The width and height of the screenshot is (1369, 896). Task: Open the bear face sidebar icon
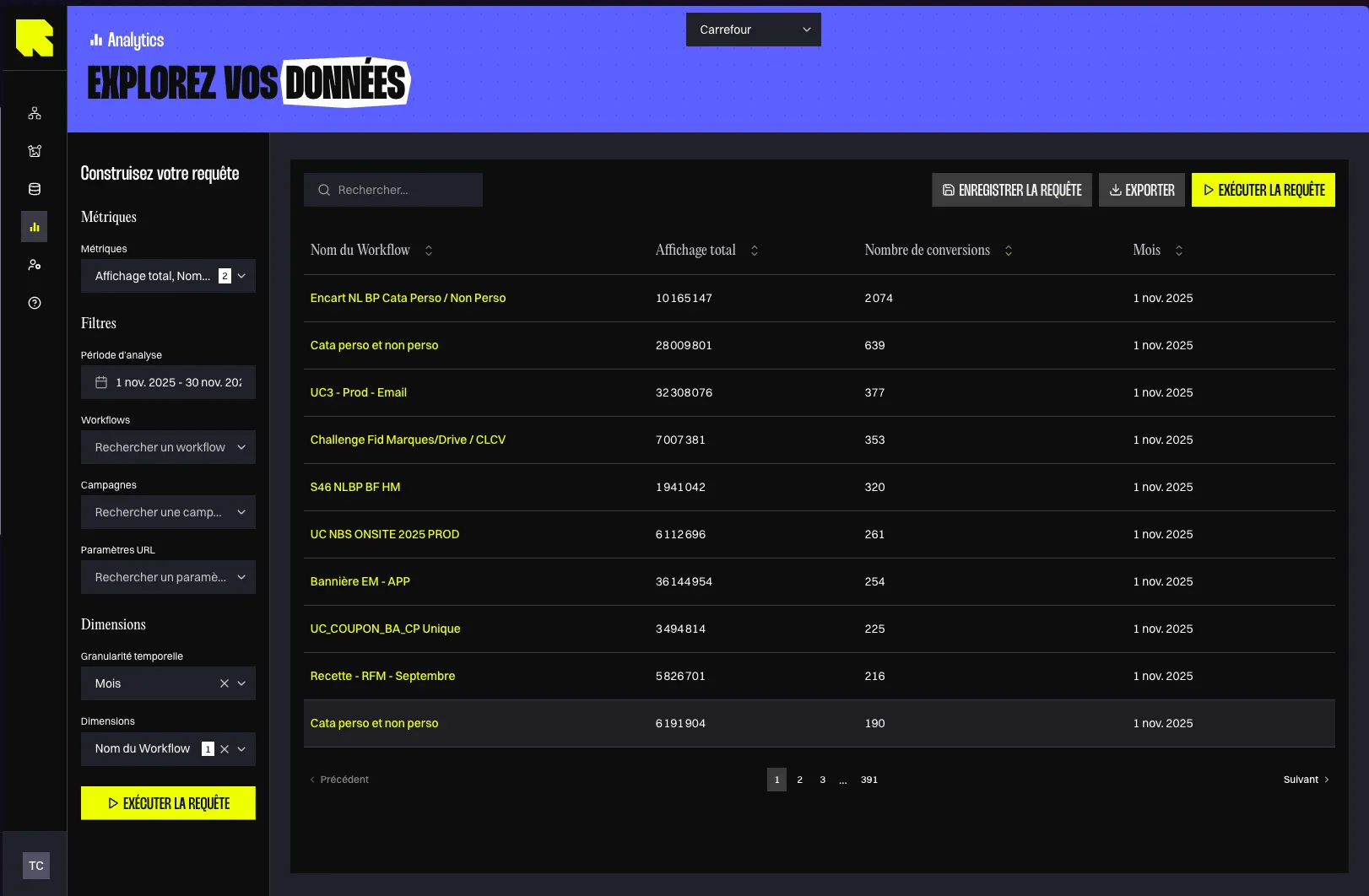click(x=35, y=151)
